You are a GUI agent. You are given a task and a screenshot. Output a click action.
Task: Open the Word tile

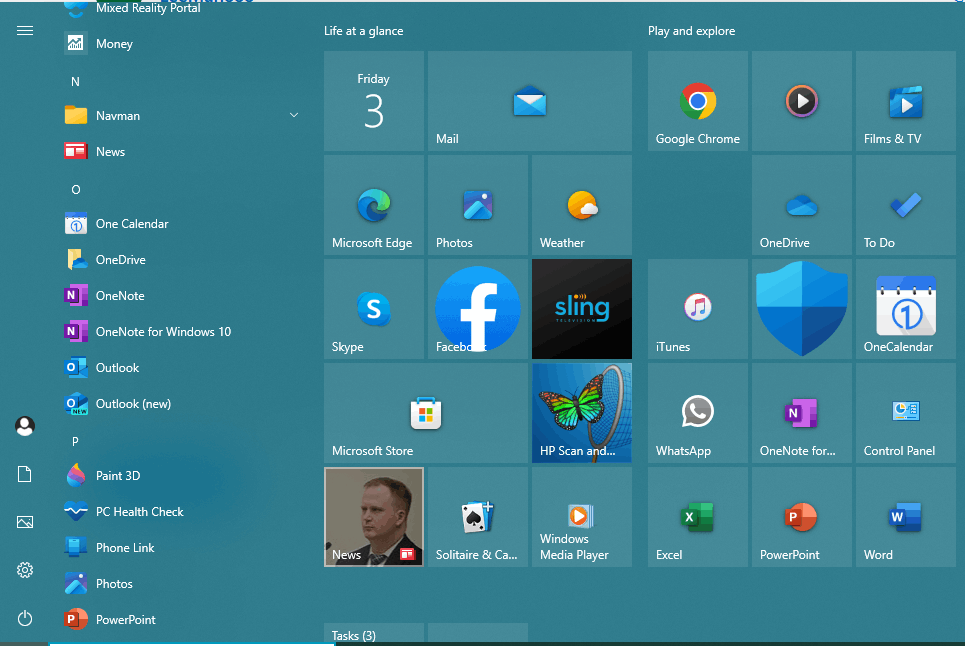pos(905,517)
